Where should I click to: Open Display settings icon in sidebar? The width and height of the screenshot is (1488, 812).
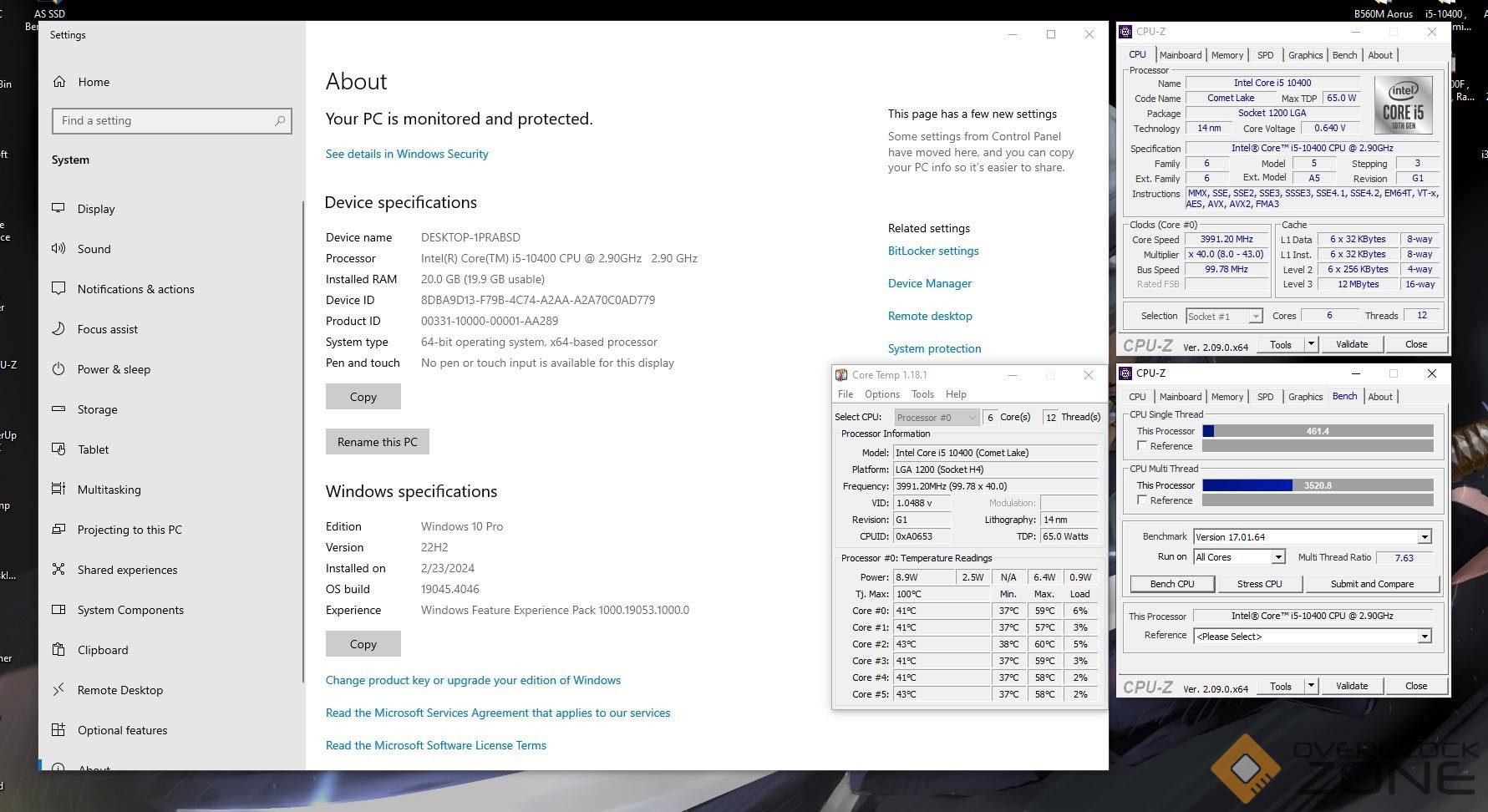[58, 209]
